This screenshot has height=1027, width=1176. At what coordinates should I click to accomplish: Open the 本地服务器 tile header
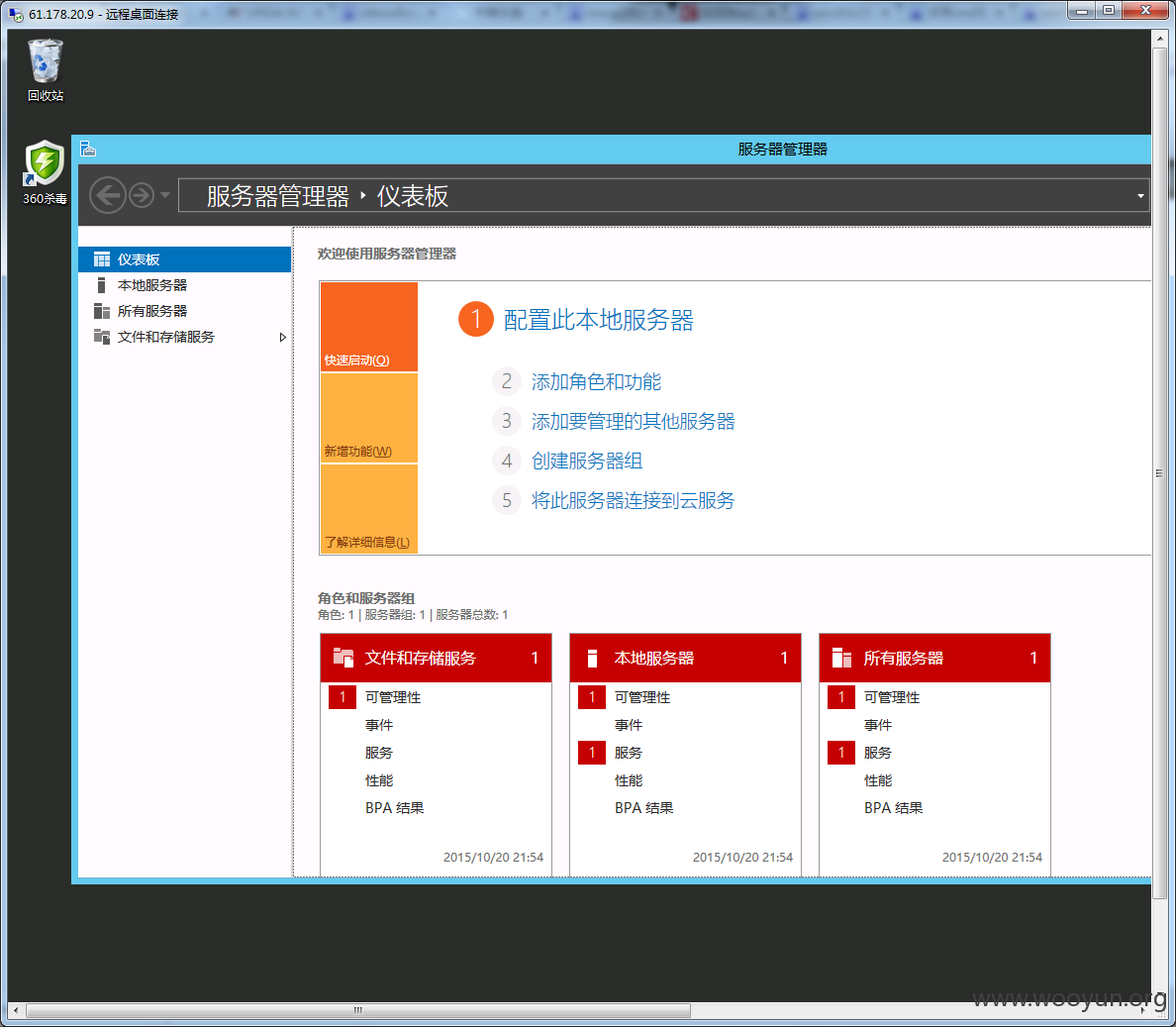(685, 658)
